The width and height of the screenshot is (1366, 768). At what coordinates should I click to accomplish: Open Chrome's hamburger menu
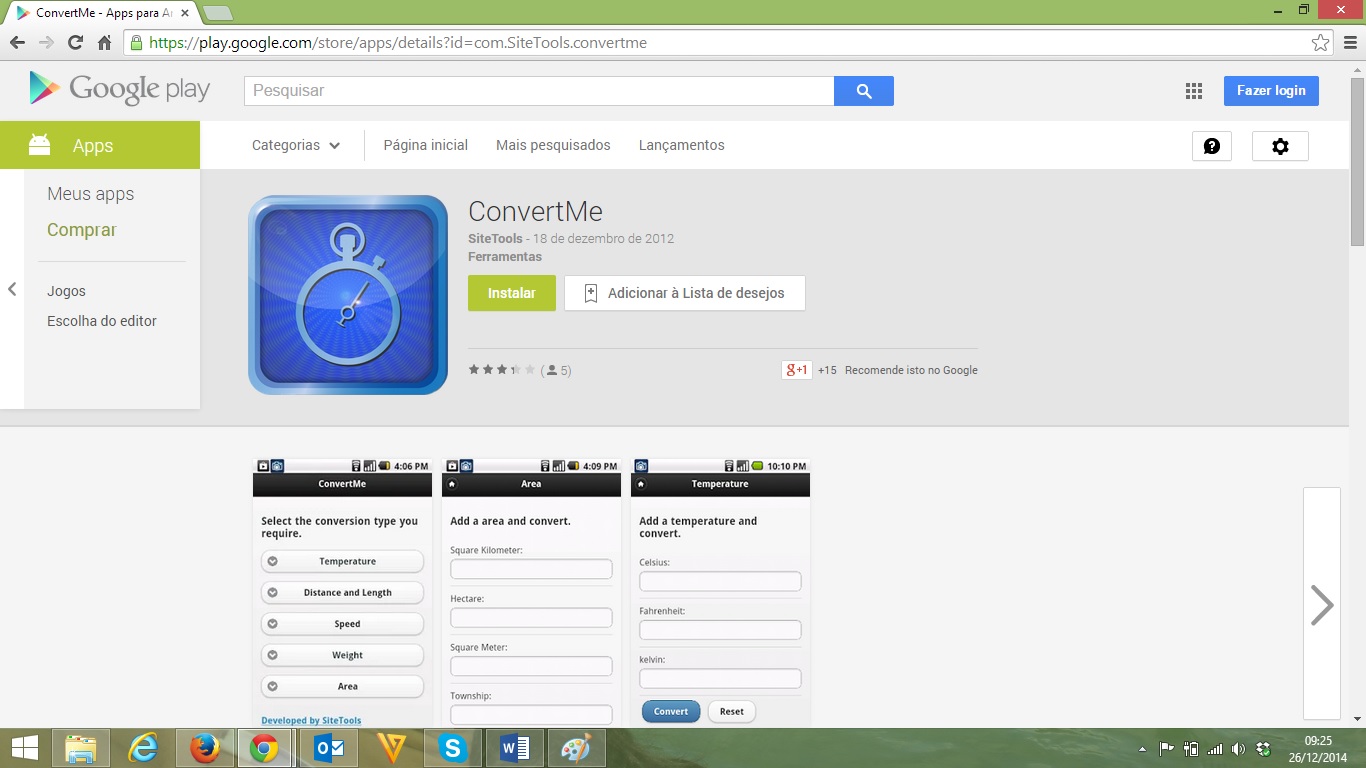pyautogui.click(x=1349, y=43)
